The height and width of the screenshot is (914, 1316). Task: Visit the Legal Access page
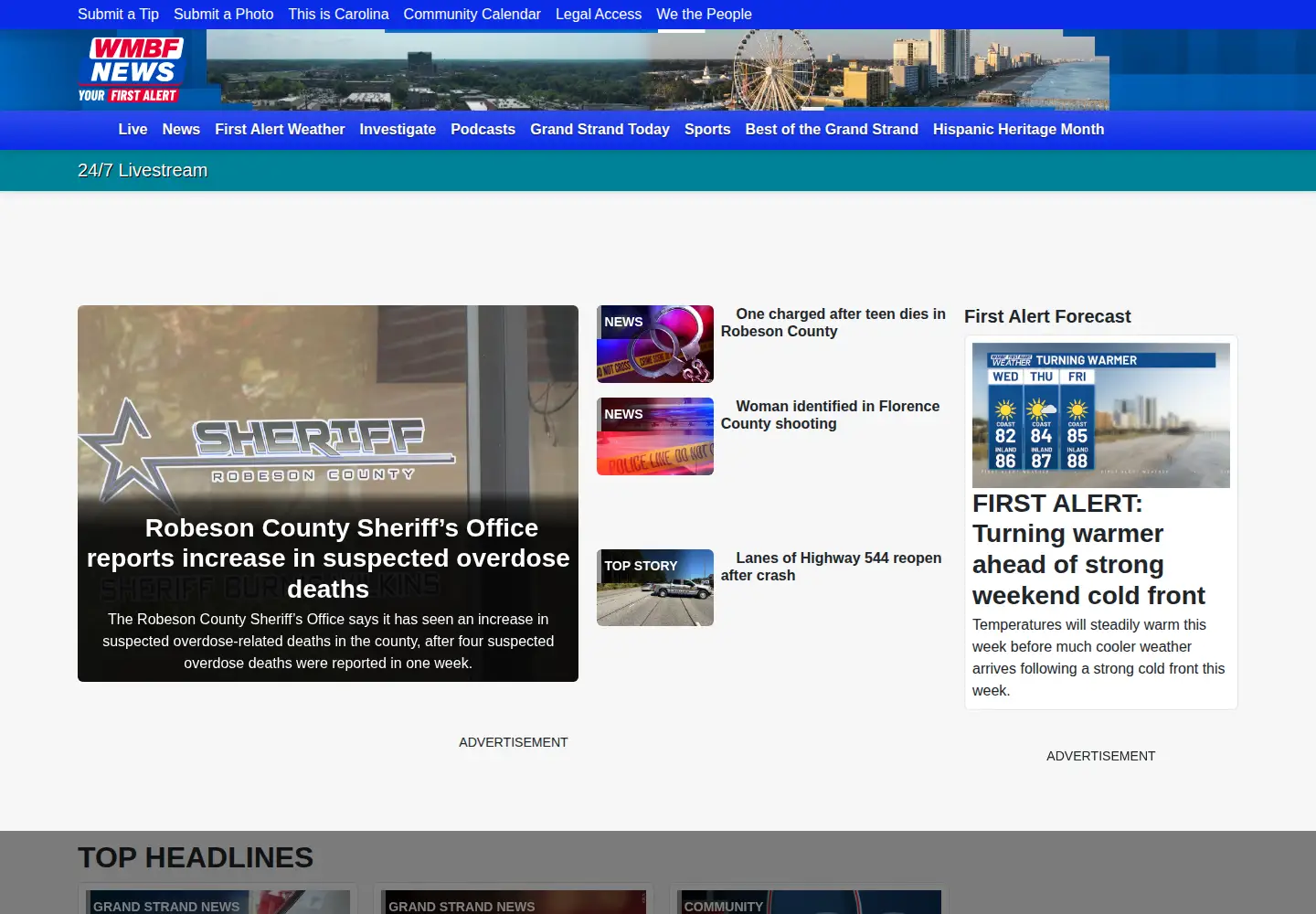[599, 15]
